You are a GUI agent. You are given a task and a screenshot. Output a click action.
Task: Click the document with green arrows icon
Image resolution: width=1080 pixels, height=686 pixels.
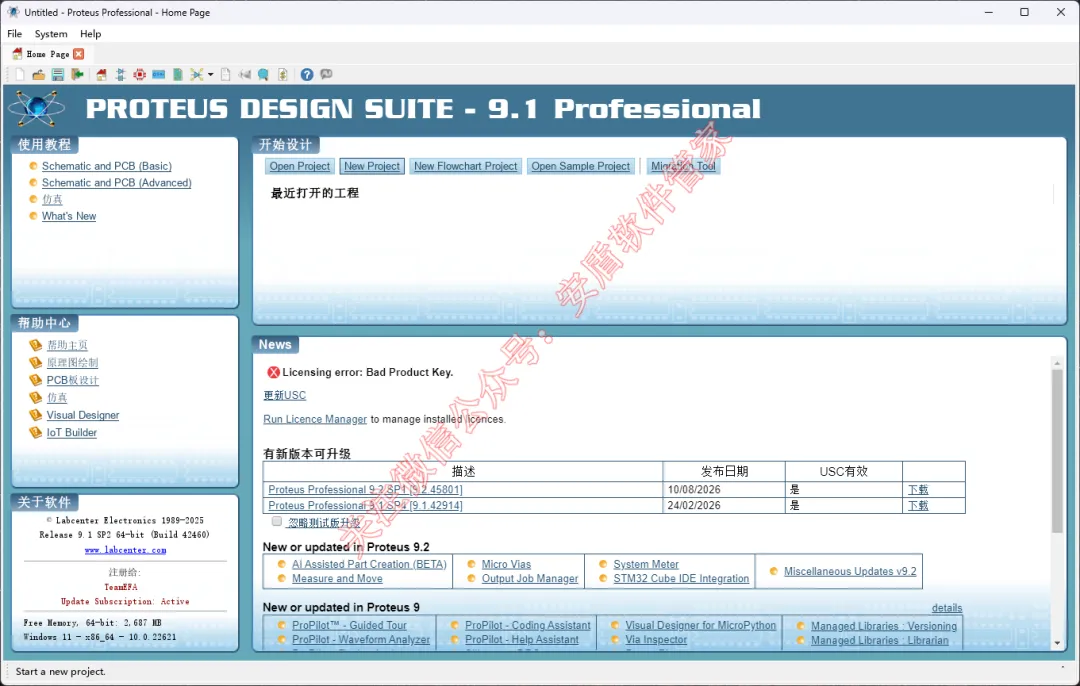pyautogui.click(x=282, y=74)
